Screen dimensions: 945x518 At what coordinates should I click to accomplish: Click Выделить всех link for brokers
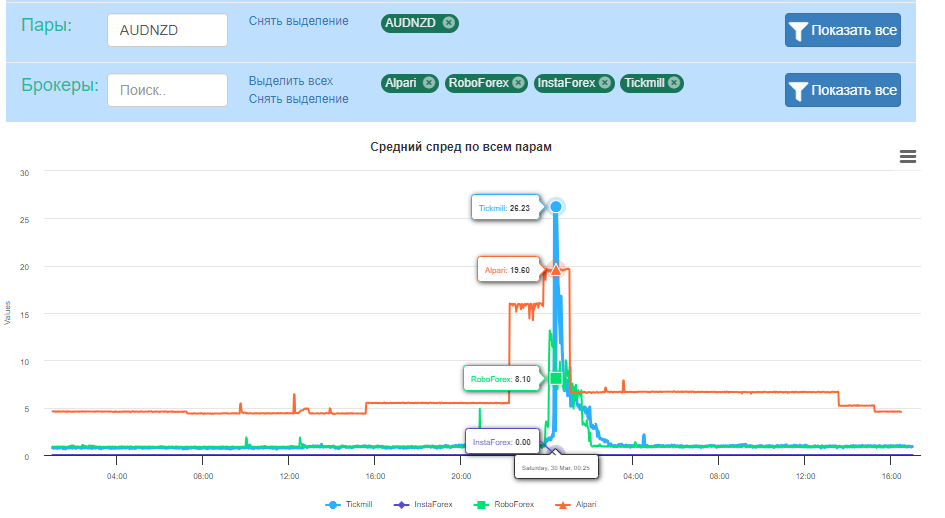click(x=290, y=81)
